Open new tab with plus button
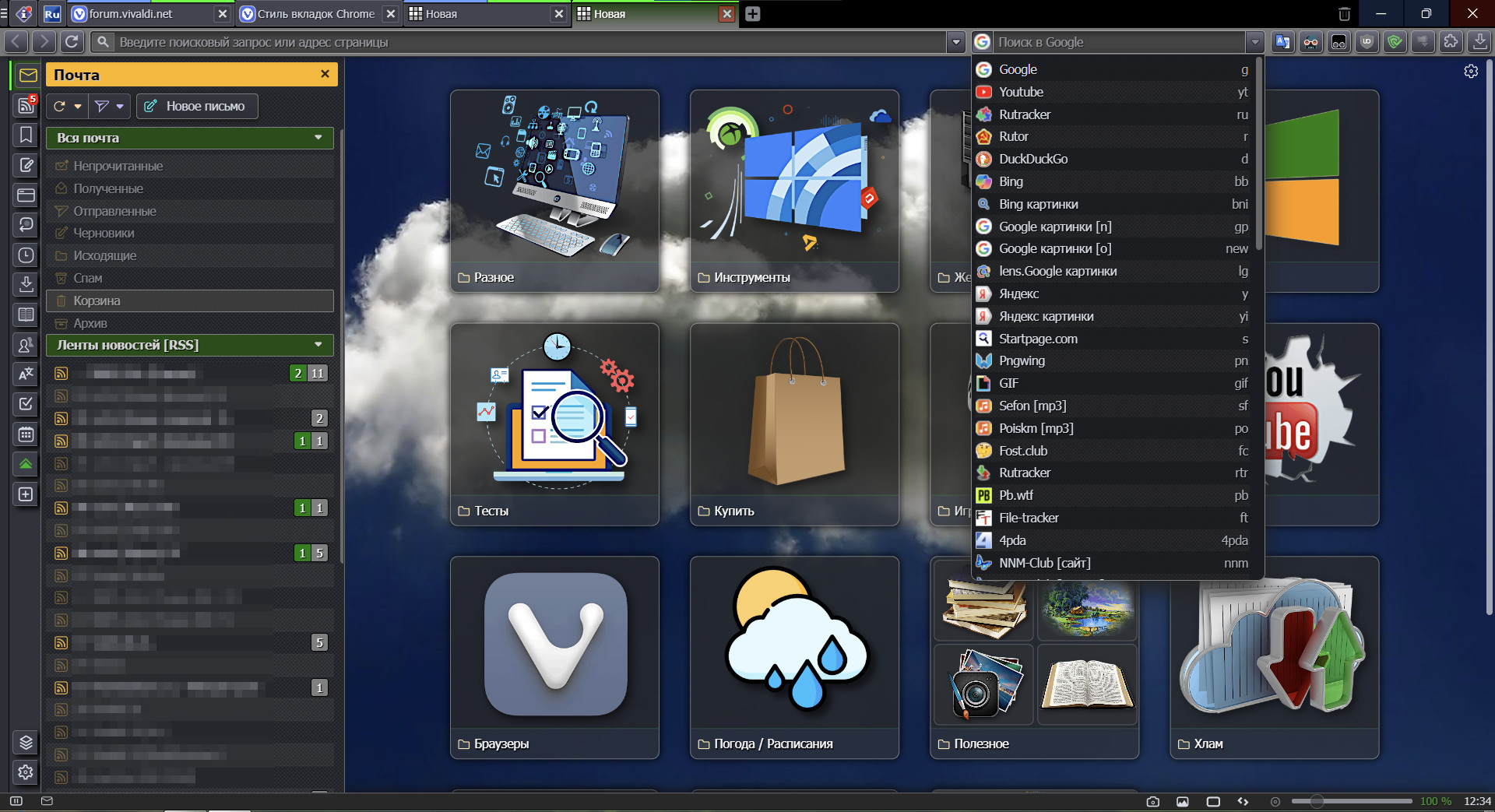 tap(752, 14)
